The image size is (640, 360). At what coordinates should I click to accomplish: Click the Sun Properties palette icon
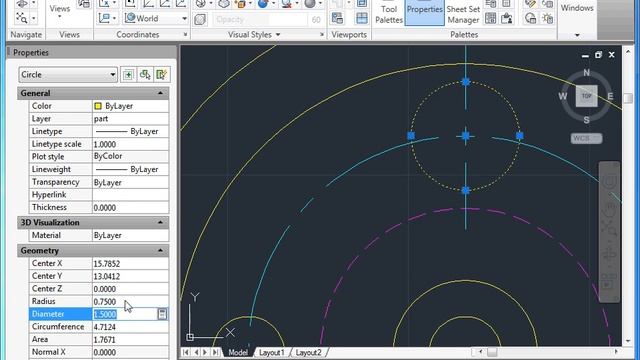[x=547, y=18]
